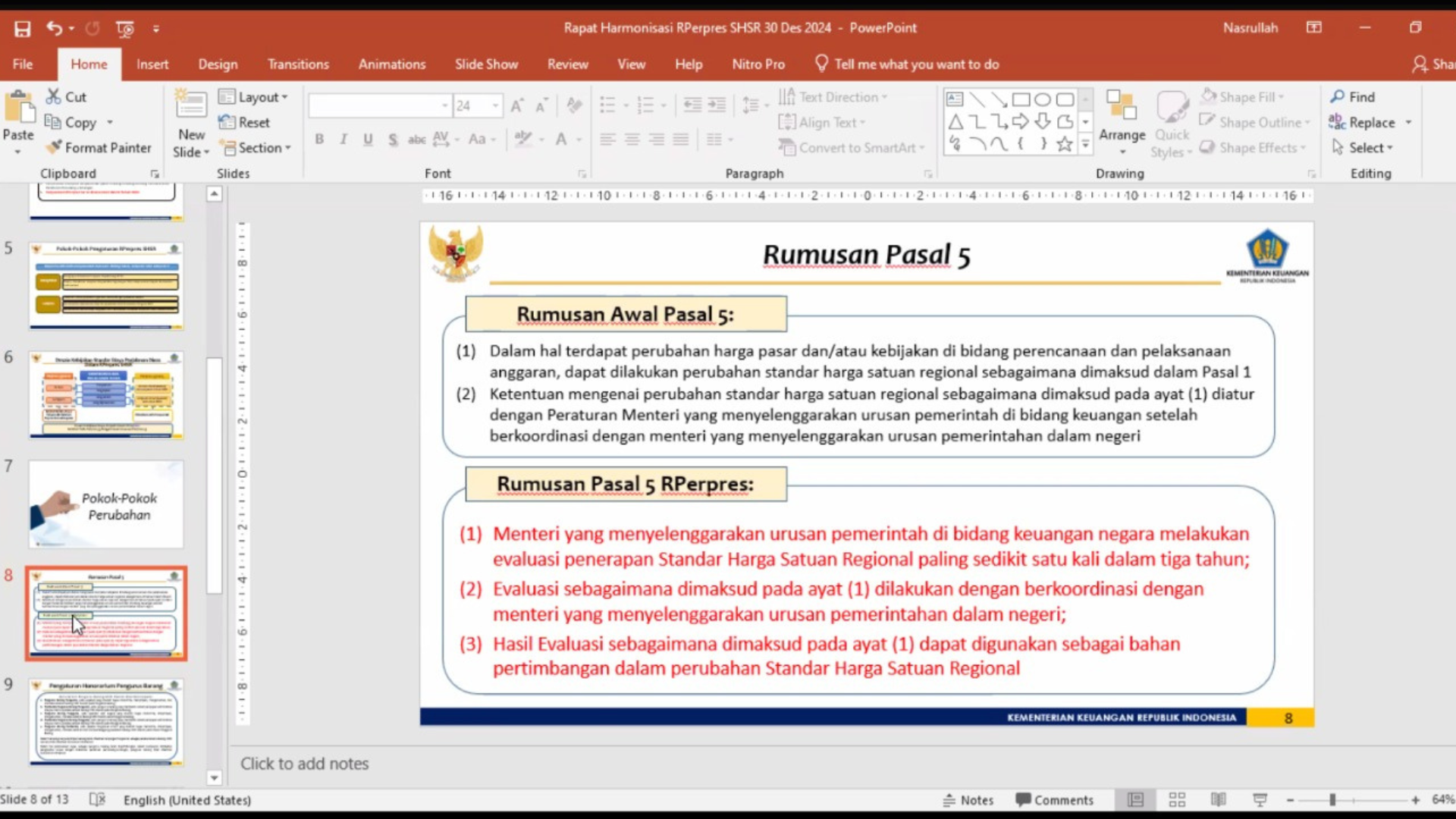Reset the slide layout
Viewport: 1456px width, 819px height.
point(244,122)
